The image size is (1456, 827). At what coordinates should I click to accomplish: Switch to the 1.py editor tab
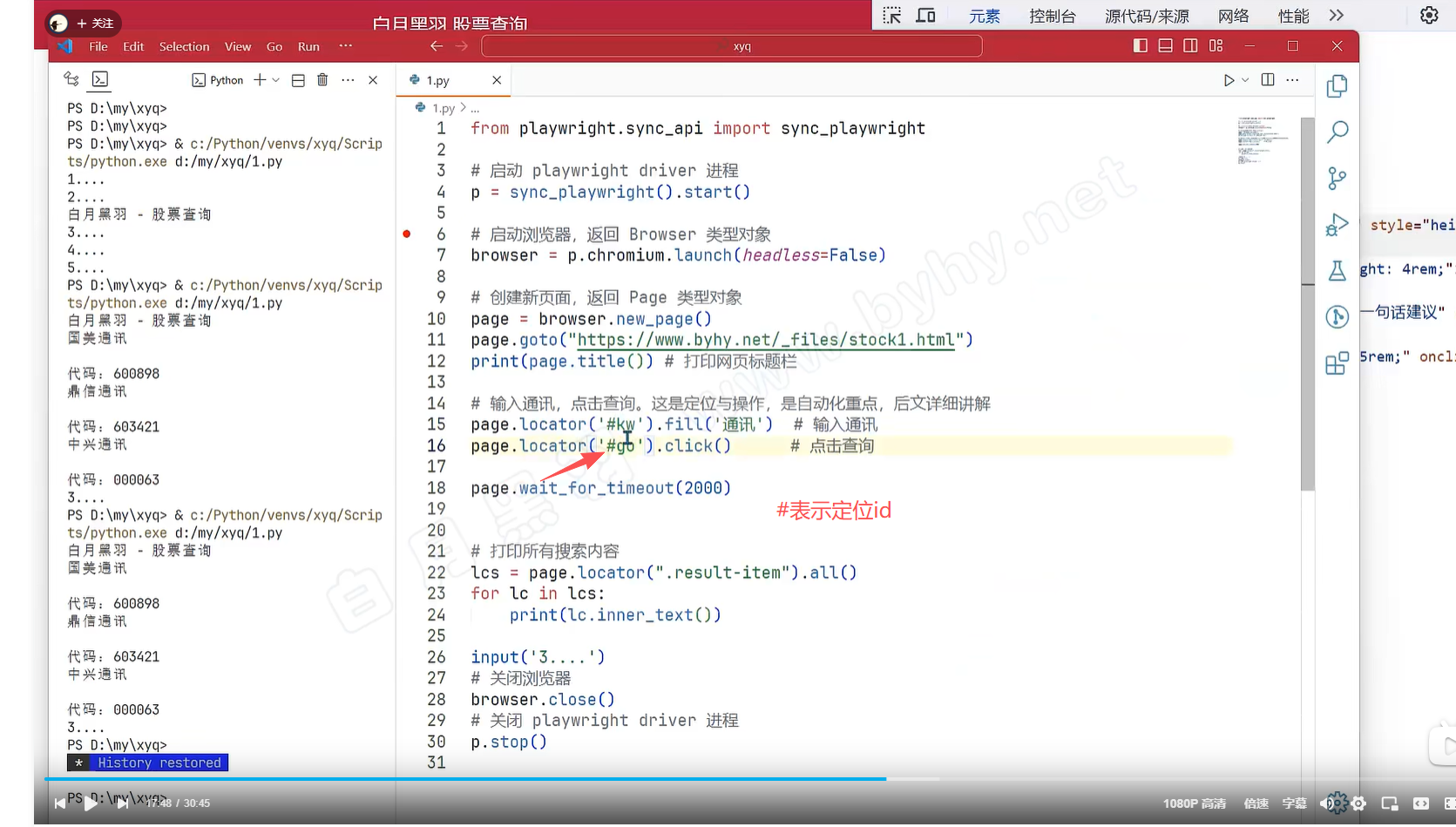coord(453,80)
